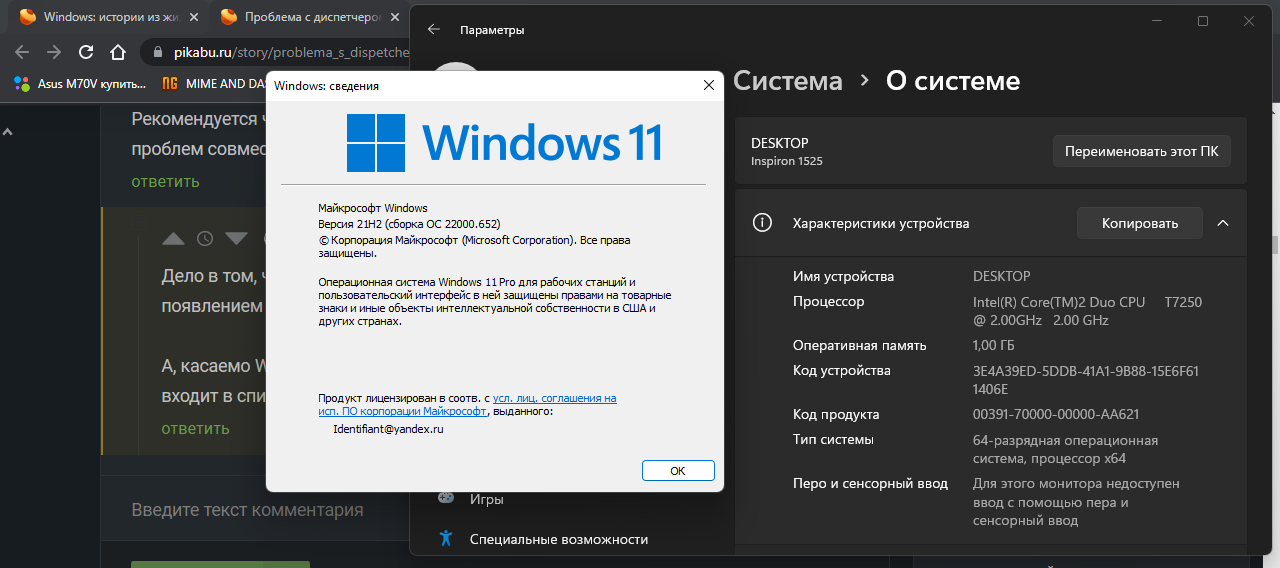Click the Settings back arrow

(x=433, y=30)
